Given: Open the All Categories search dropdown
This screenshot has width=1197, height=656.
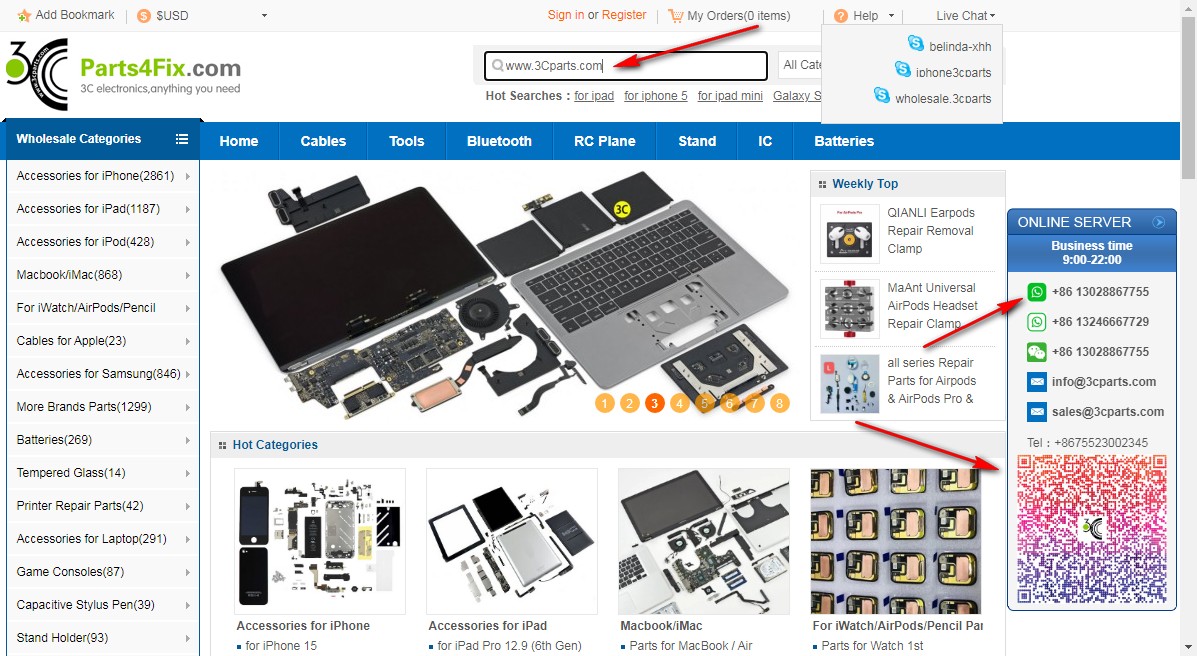Looking at the screenshot, I should 800,66.
